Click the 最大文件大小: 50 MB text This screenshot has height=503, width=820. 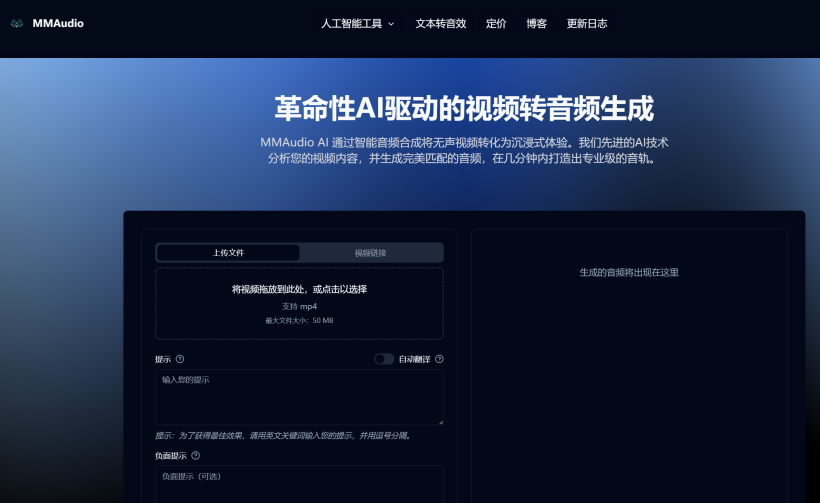pos(299,321)
